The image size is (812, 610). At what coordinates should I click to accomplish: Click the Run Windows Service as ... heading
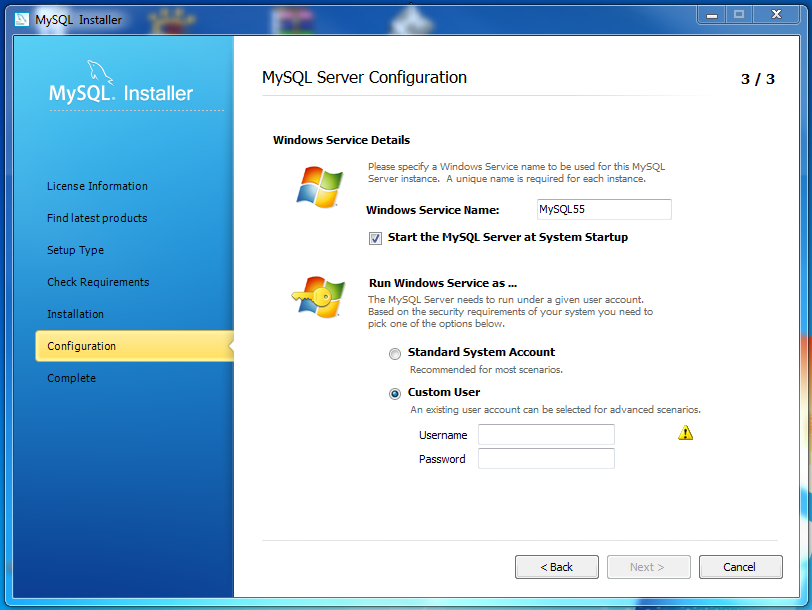[443, 283]
